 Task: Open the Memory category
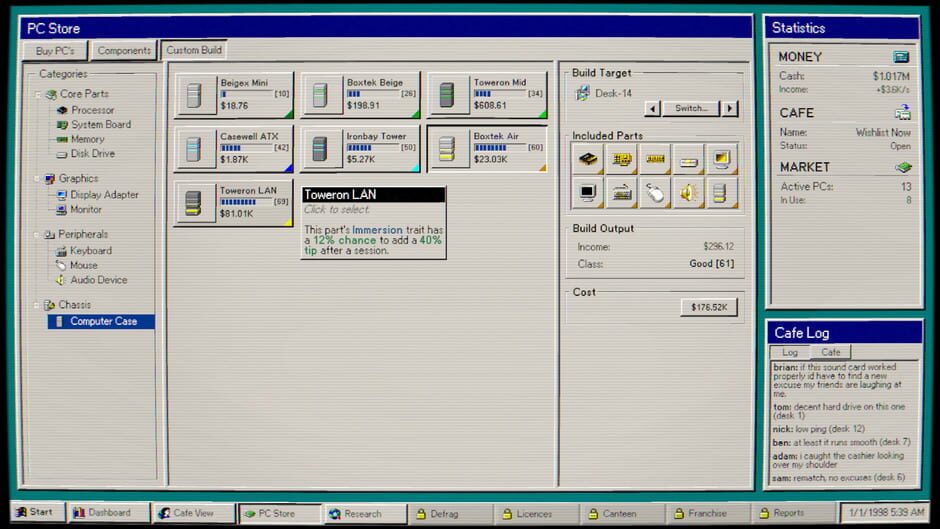coord(80,139)
